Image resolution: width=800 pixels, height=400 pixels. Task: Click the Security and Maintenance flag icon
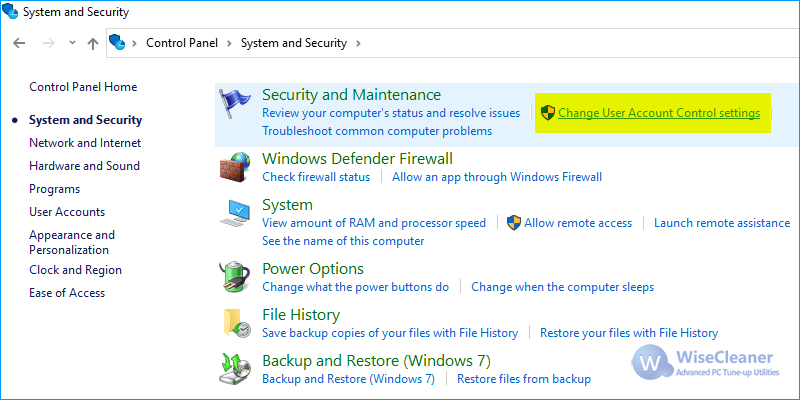pos(234,103)
